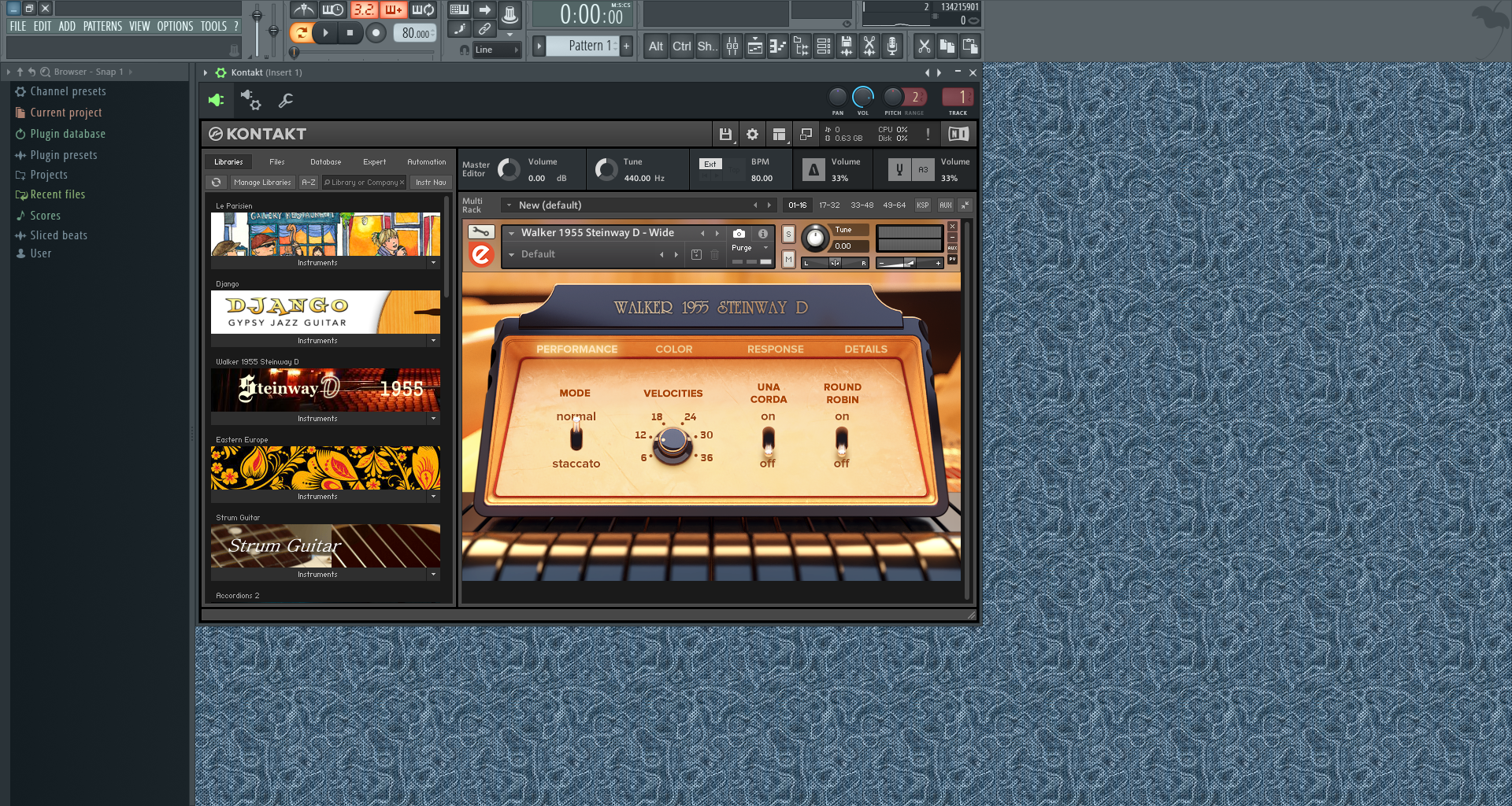
Task: Click the wrench icon in plugin wrapper
Action: 286,100
